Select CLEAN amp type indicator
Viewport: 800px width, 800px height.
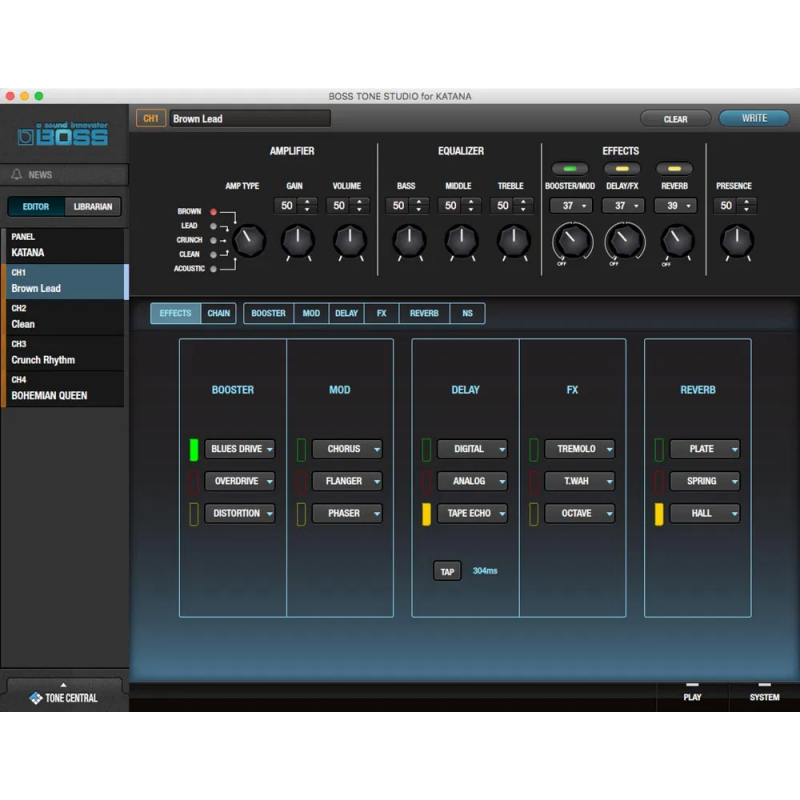click(213, 254)
